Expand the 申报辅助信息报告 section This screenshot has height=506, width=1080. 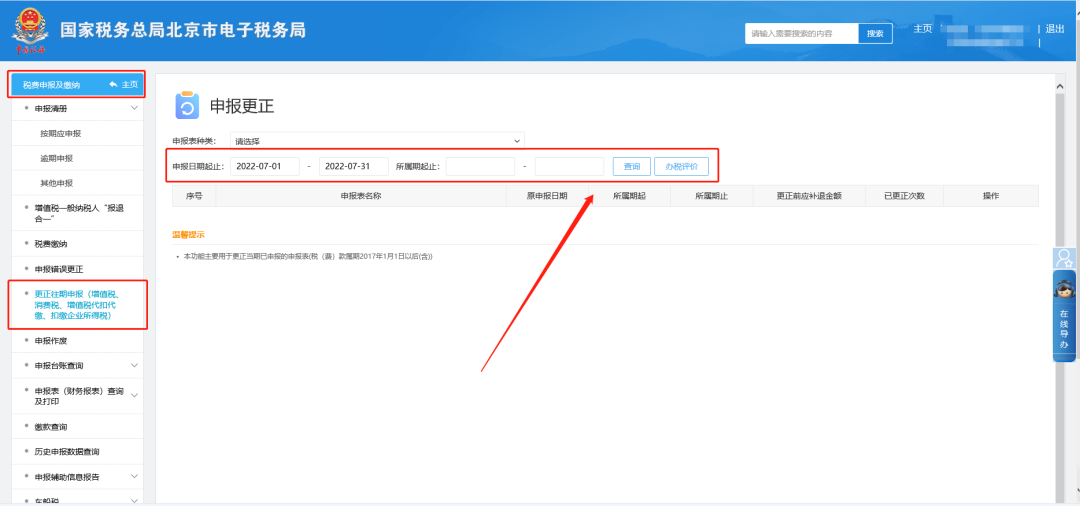[134, 477]
